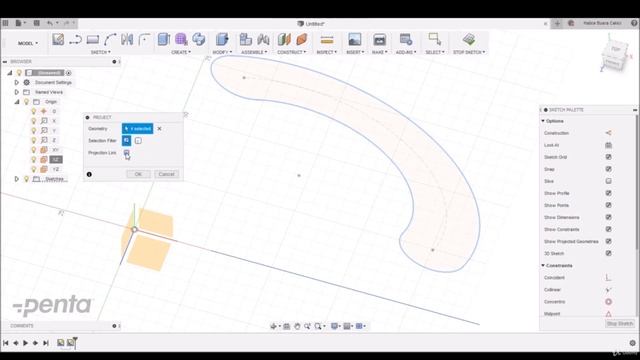Click the timeline Play button
This screenshot has height=360, width=640.
tap(25, 343)
